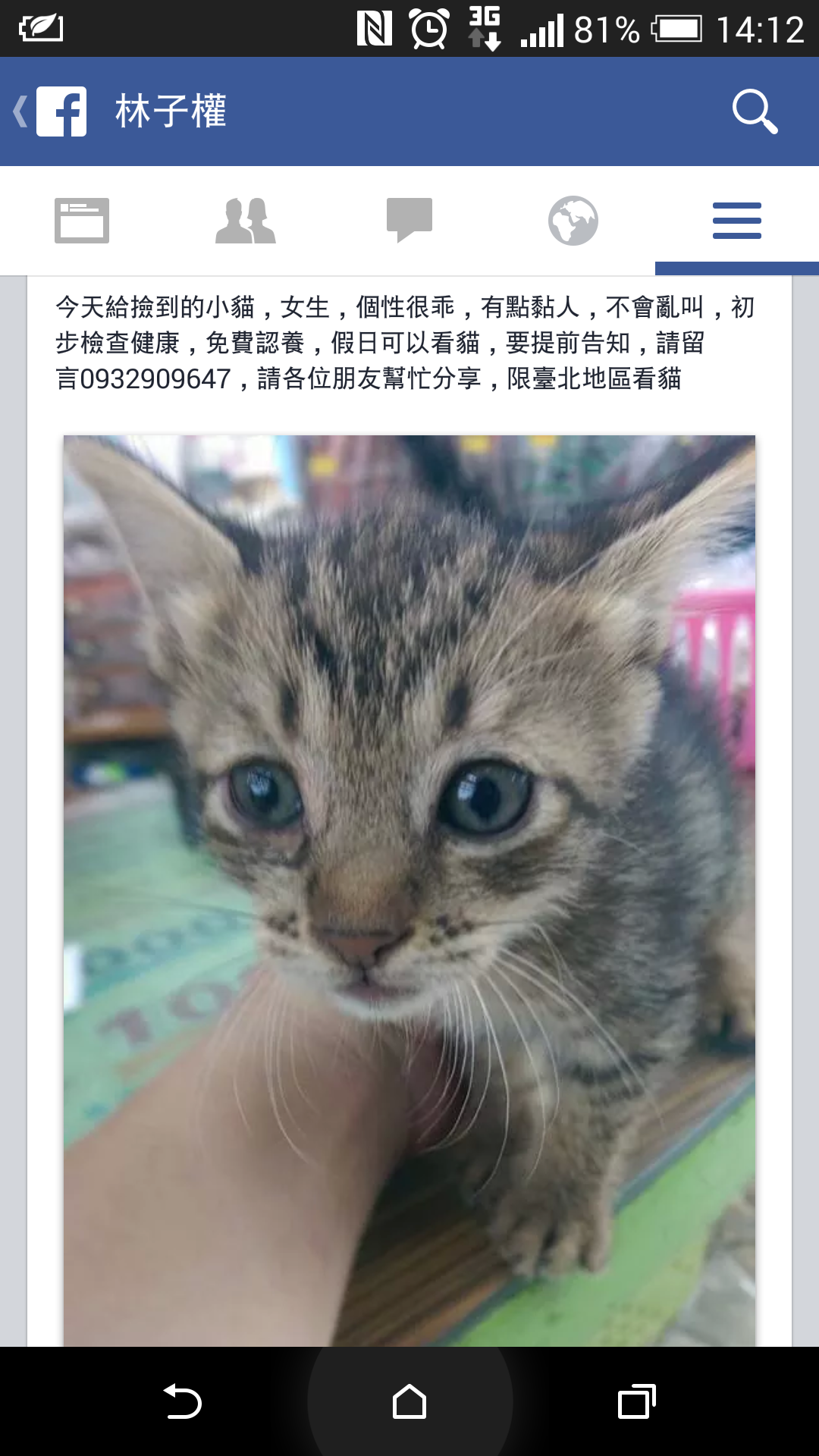The image size is (819, 1456).
Task: Go back using the left chevron arrow
Action: pos(20,111)
